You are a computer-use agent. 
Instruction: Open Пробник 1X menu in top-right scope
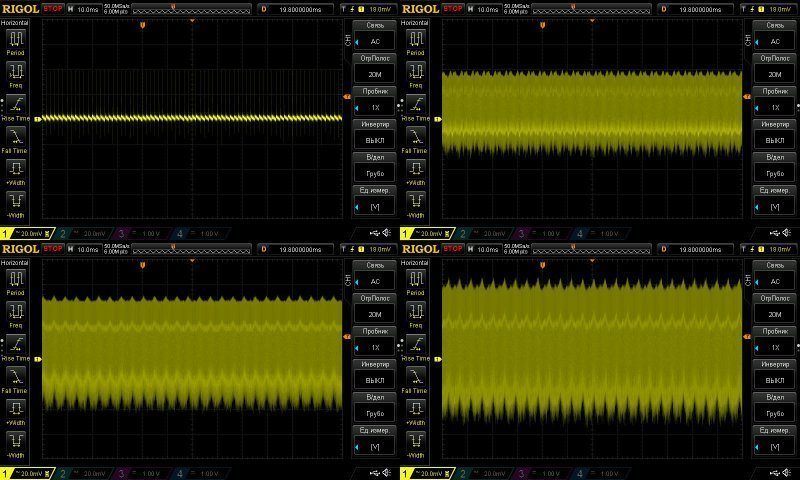tap(774, 102)
